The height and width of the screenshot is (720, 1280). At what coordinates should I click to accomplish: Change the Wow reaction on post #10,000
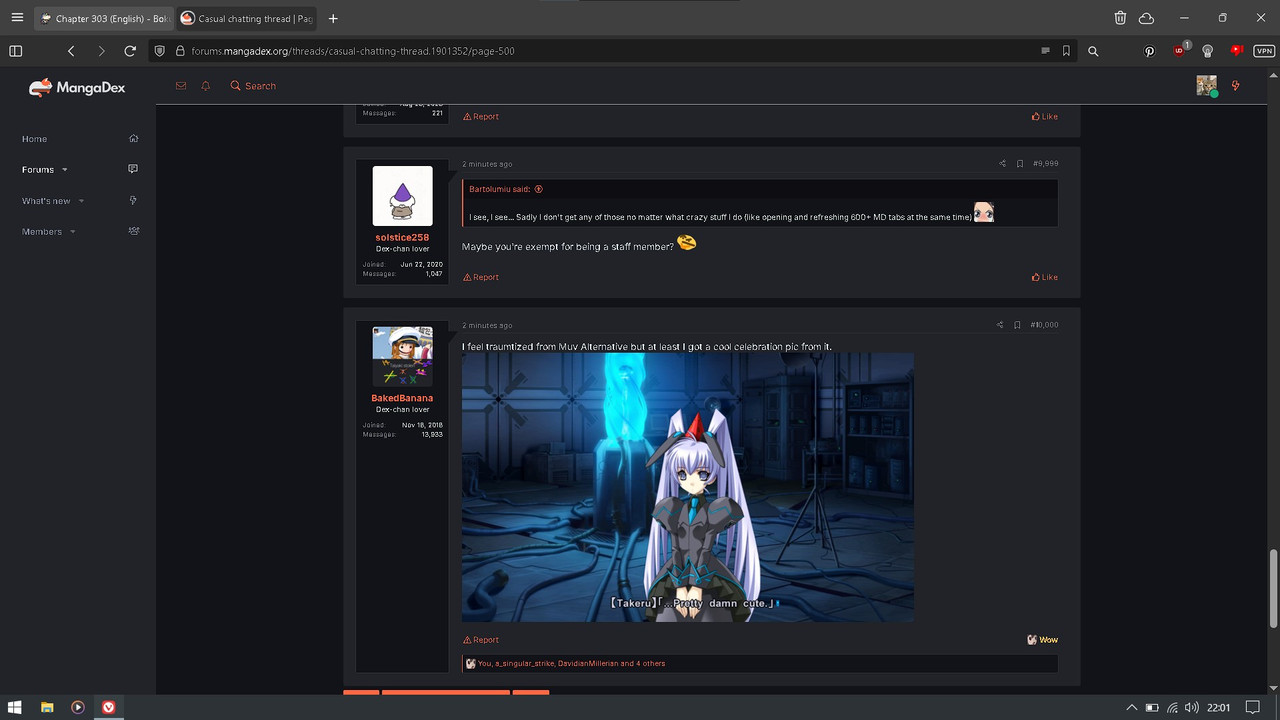1042,640
